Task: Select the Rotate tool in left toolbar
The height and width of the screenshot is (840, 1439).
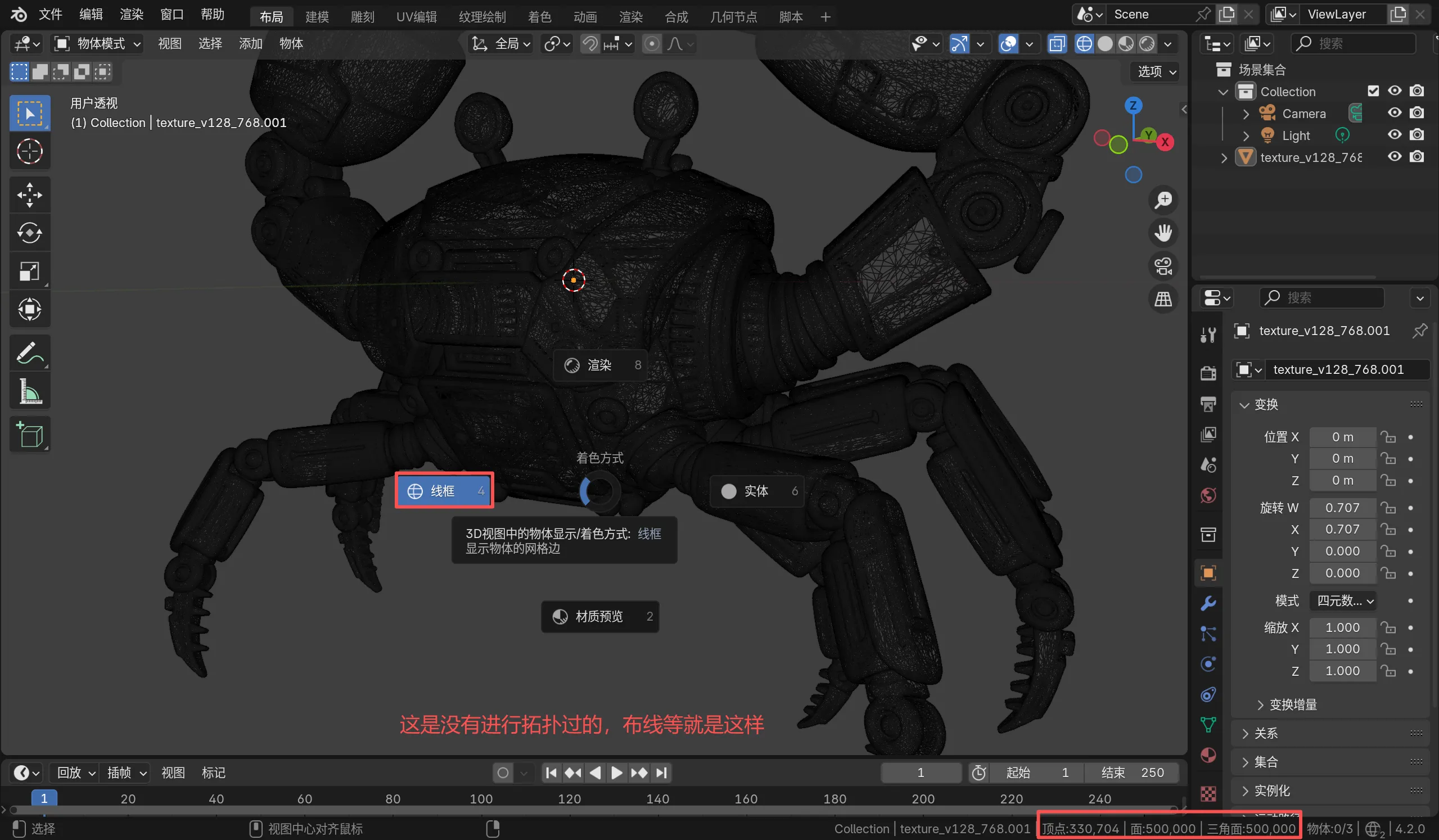Action: tap(29, 233)
